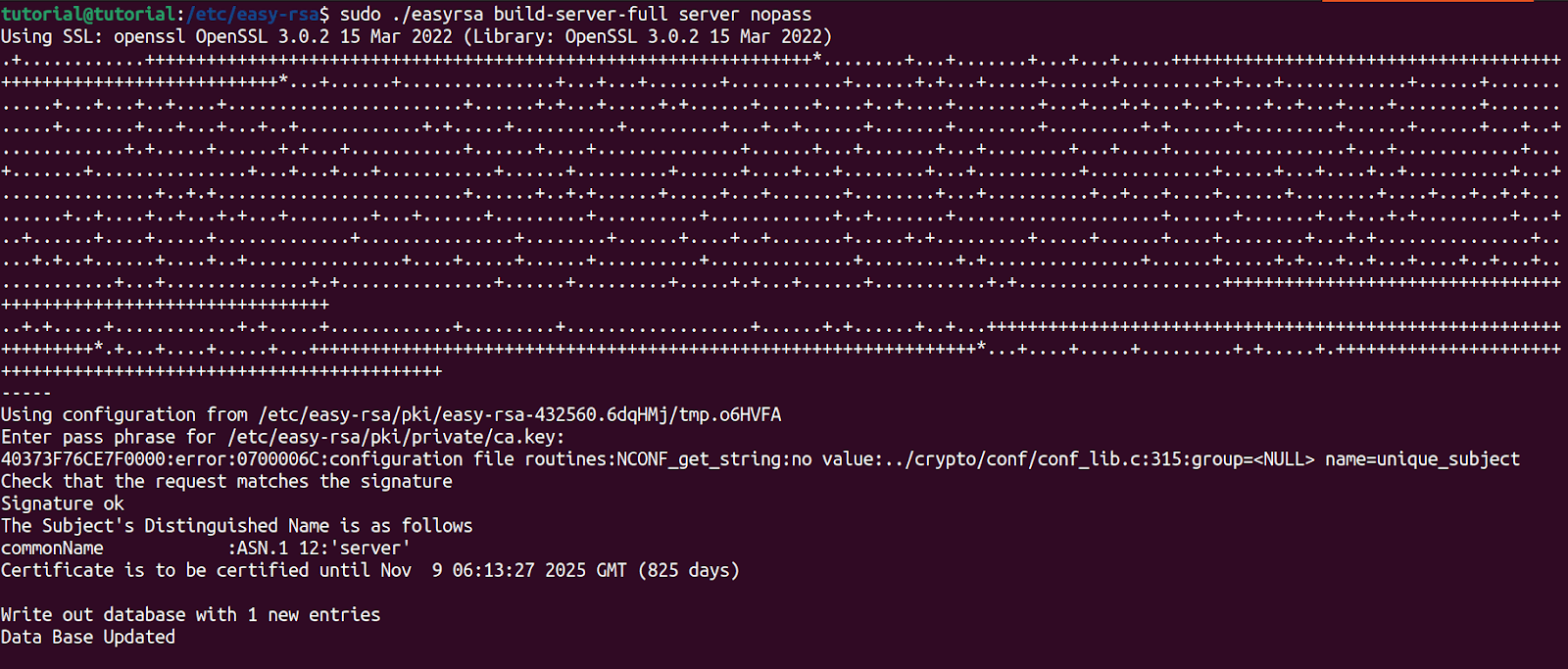Click the ASN.1 12:'server' value
1568x669 pixels.
(x=319, y=548)
